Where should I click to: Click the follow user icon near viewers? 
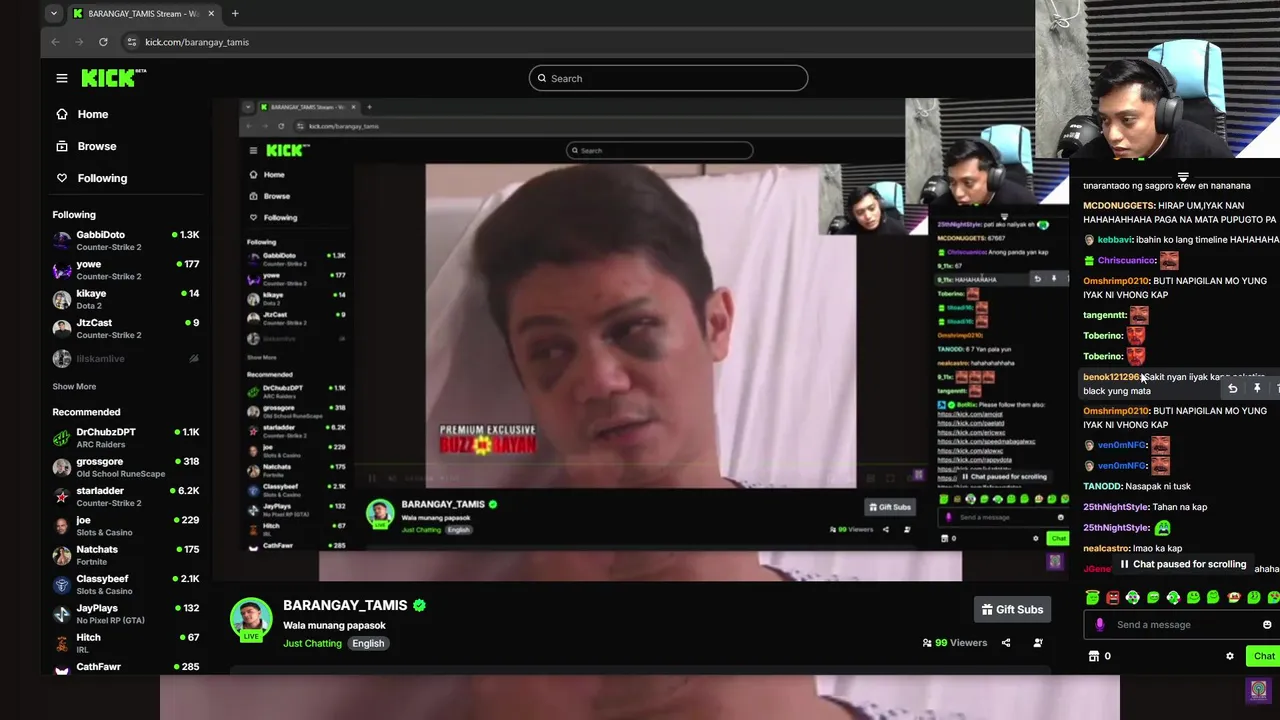tap(1038, 643)
